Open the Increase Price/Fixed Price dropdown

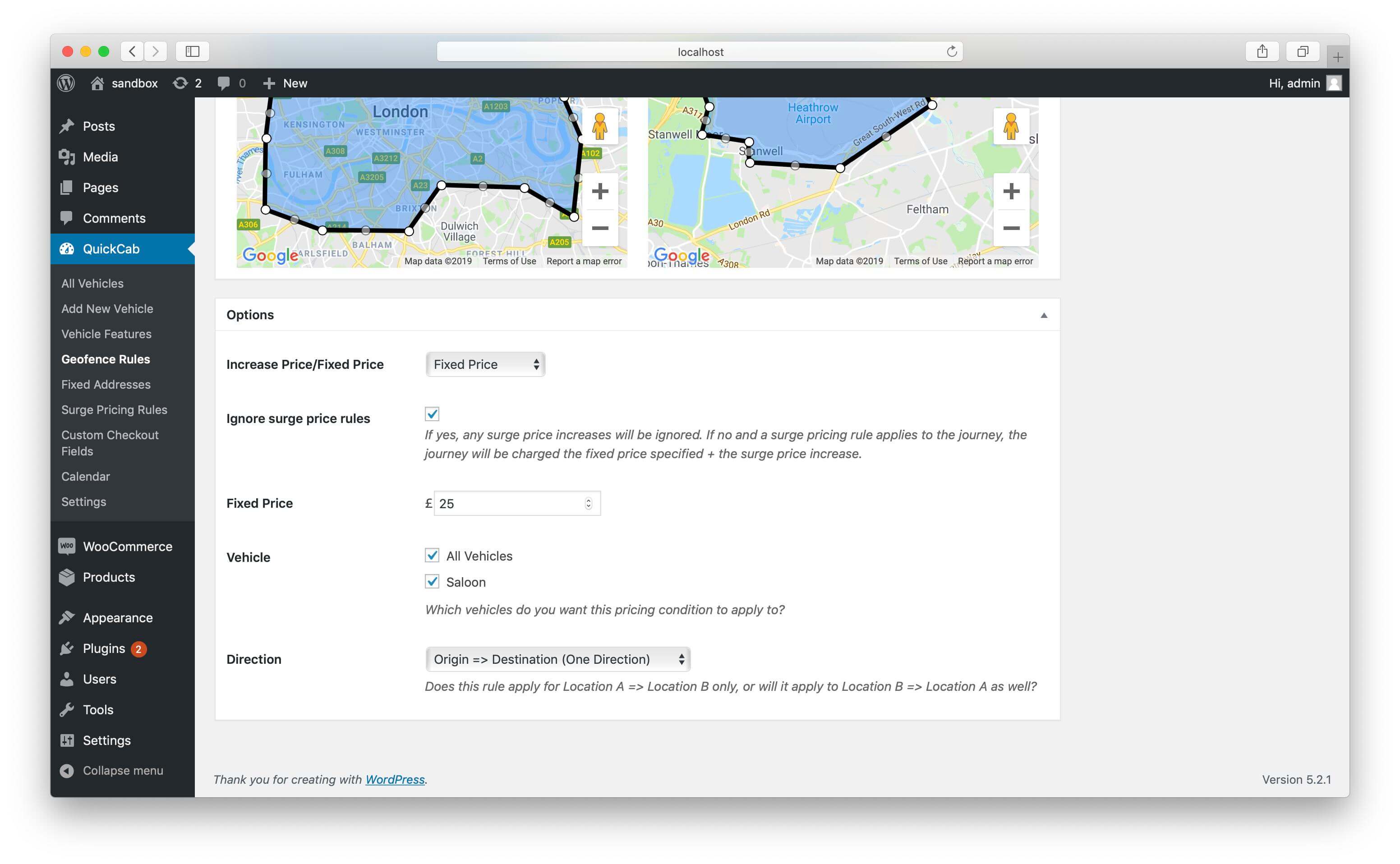coord(484,364)
